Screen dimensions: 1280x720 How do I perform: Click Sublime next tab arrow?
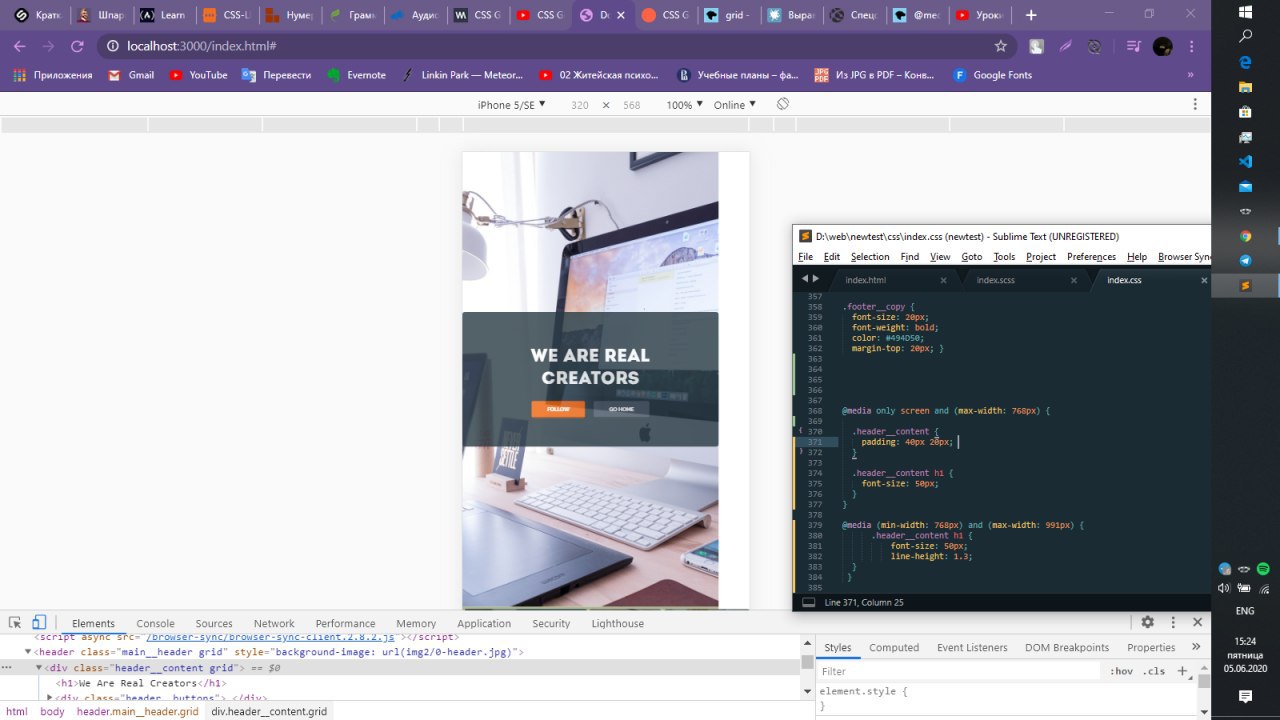(816, 279)
